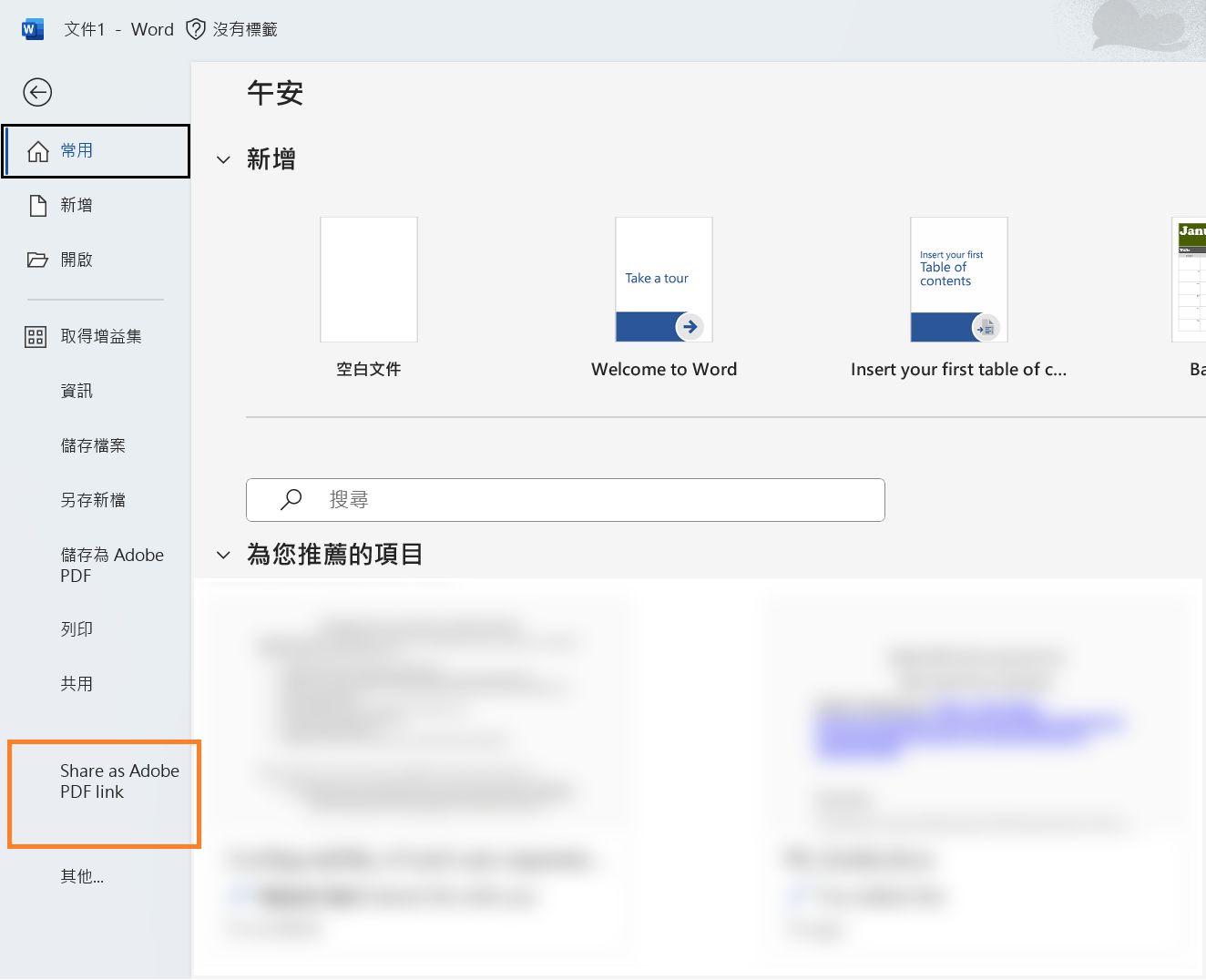The height and width of the screenshot is (980, 1206).
Task: Click Share as Adobe PDF link
Action: 119,781
